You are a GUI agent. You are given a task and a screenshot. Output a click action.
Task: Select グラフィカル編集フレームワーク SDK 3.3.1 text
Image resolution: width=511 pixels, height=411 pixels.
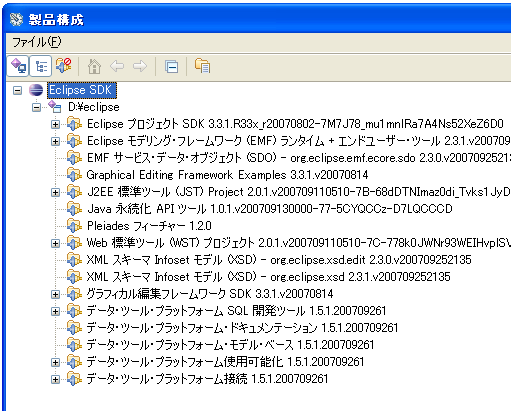click(x=210, y=294)
